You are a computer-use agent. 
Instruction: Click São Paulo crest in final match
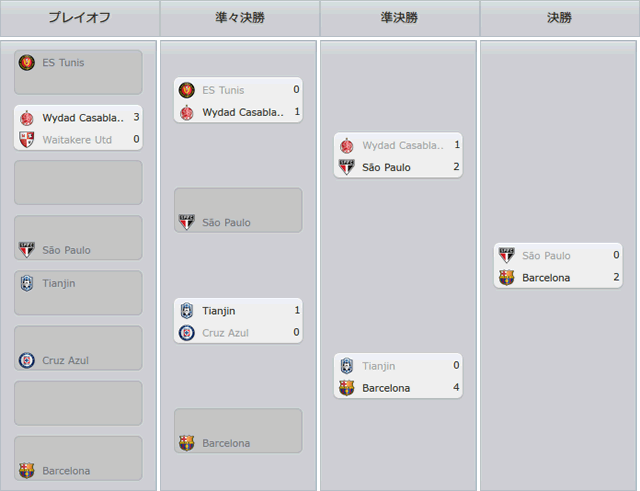click(507, 255)
